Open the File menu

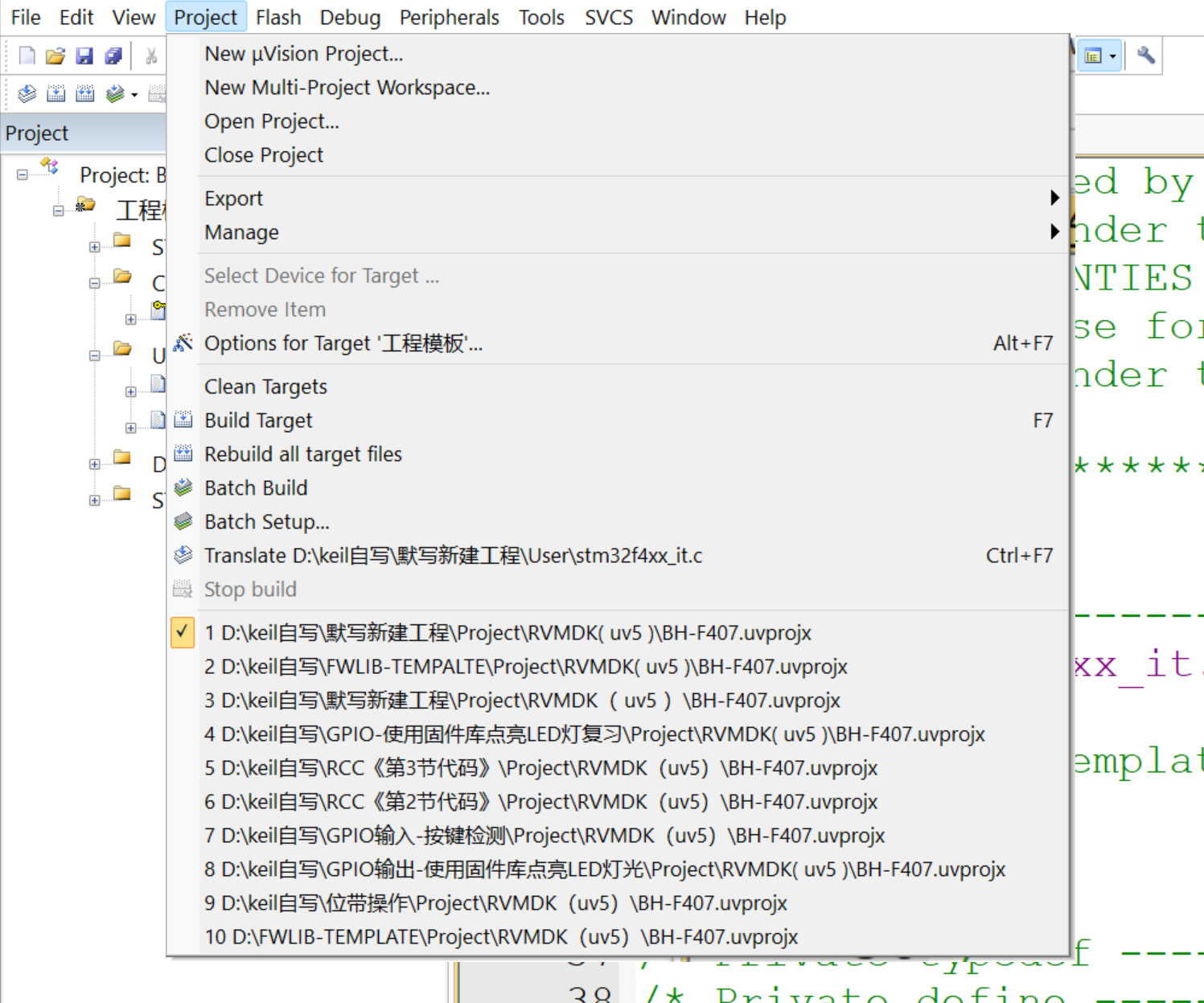(x=26, y=17)
